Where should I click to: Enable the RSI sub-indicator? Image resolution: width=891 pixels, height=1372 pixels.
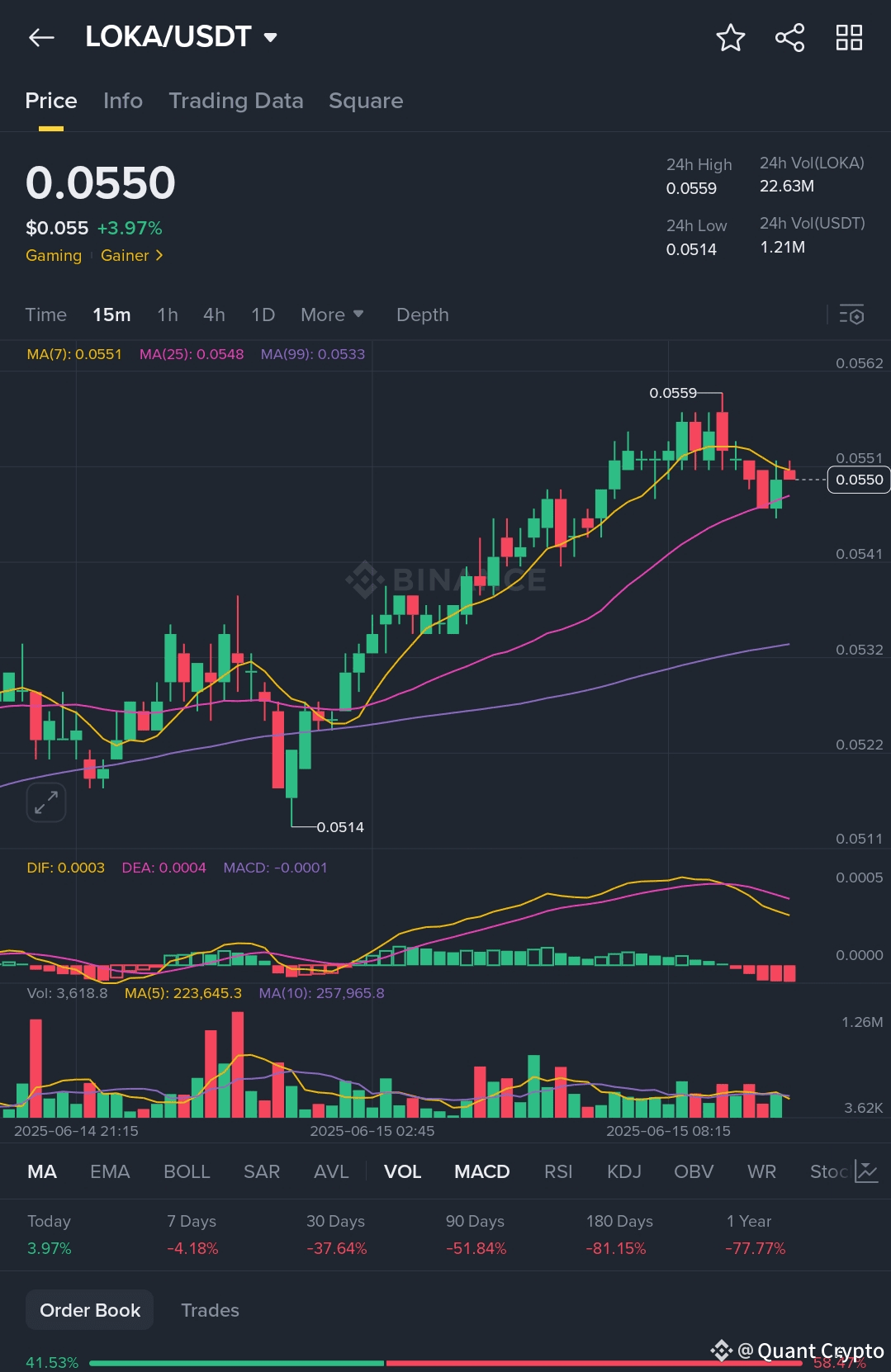coord(558,1171)
